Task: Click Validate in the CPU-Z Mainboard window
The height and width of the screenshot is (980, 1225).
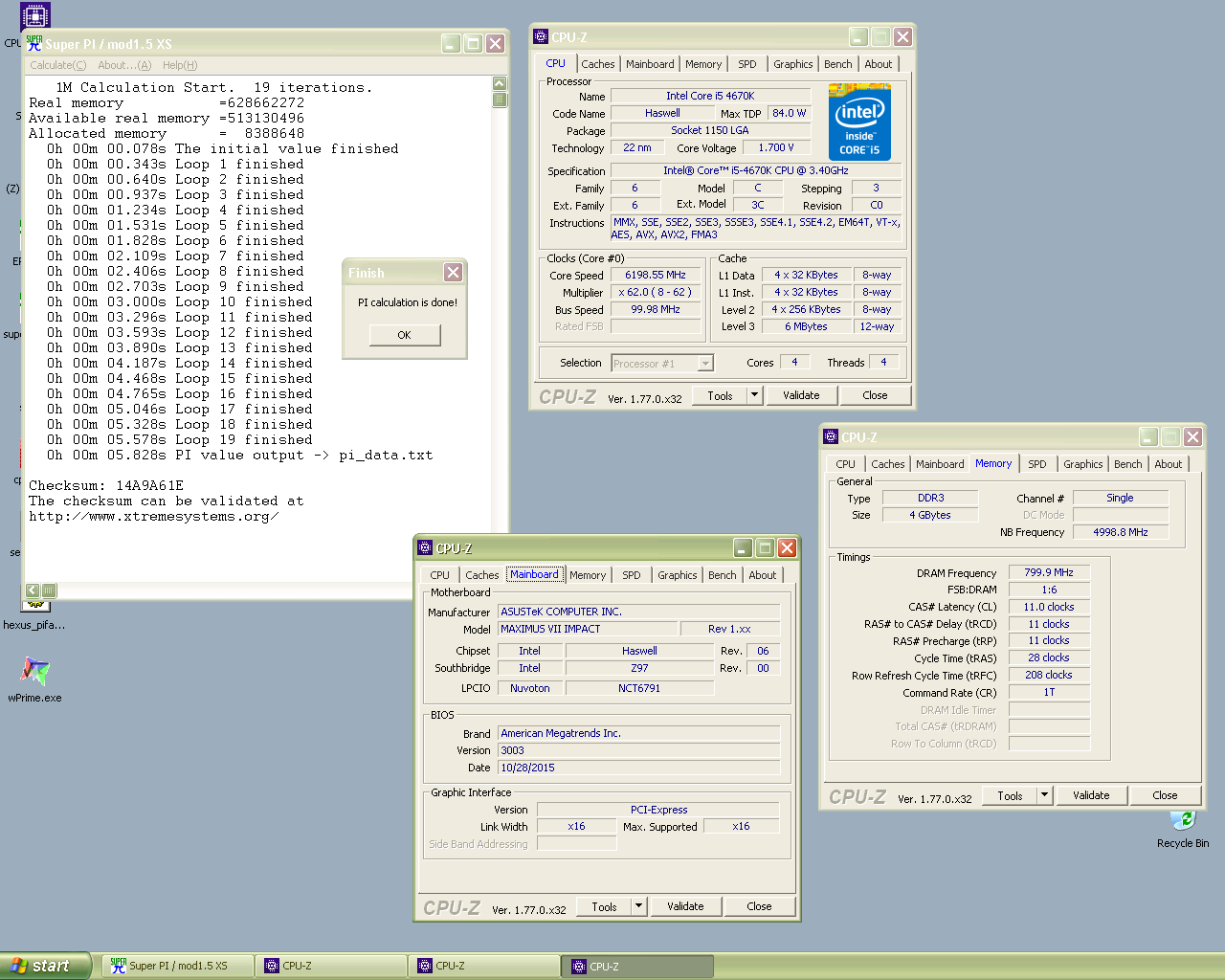Action: [x=685, y=906]
